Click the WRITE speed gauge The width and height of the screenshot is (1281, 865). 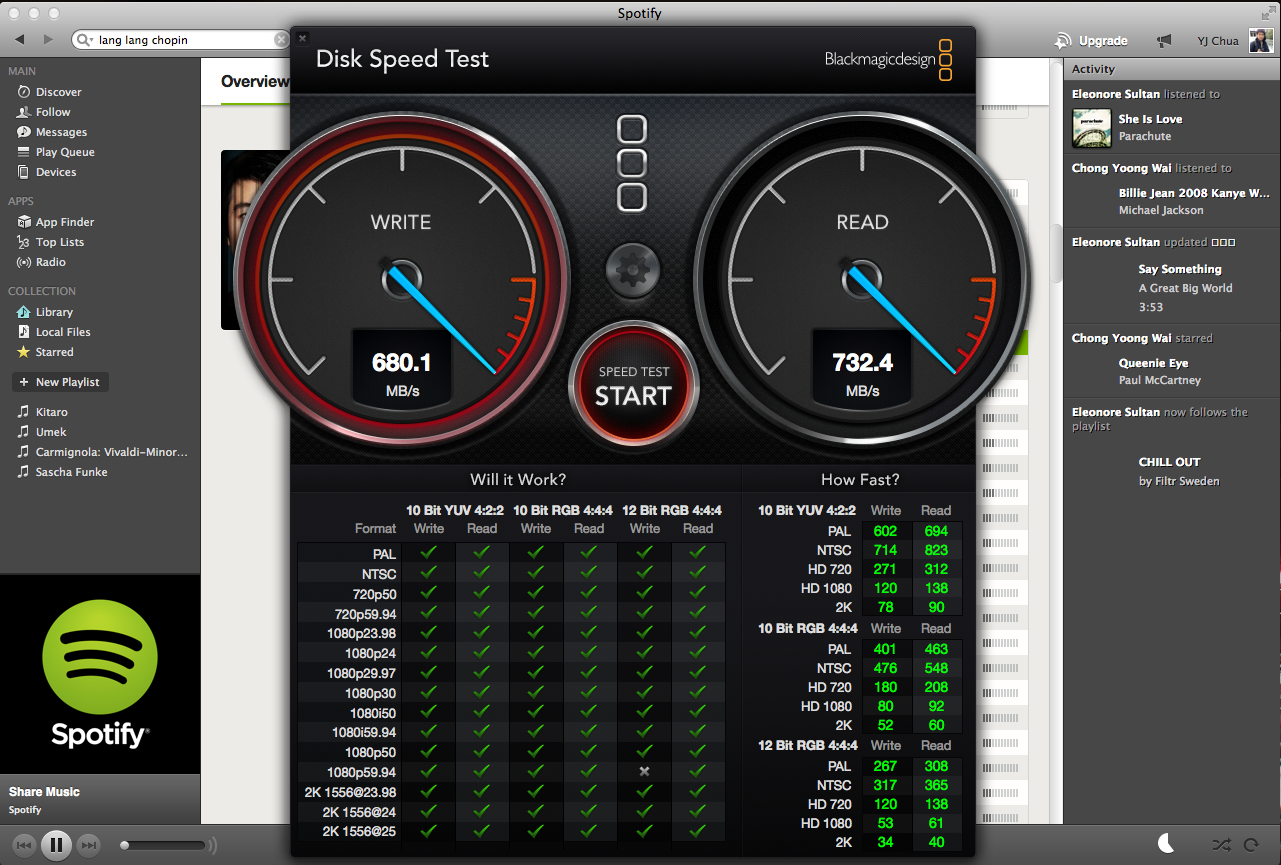(400, 277)
